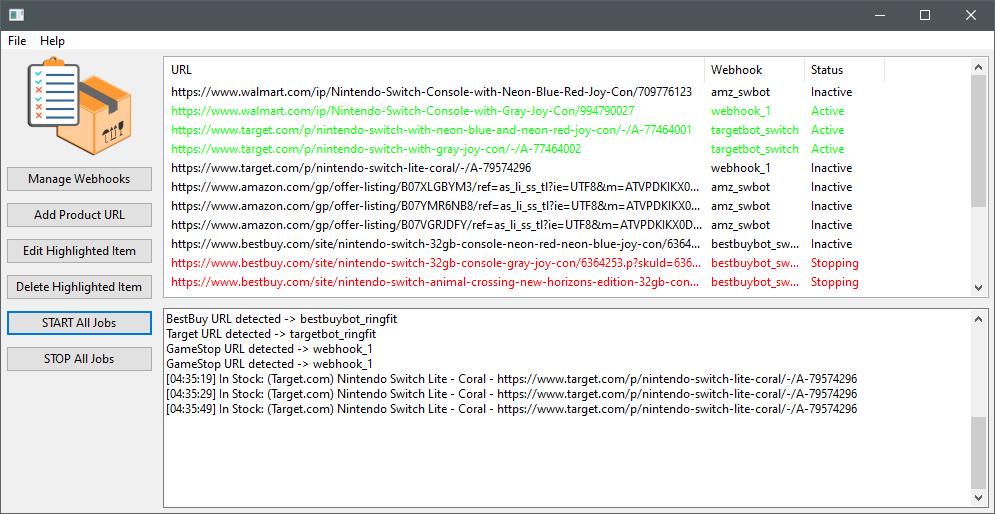Click the URL list scrollbar thumb
Viewport: 995px width, 514px height.
978,141
